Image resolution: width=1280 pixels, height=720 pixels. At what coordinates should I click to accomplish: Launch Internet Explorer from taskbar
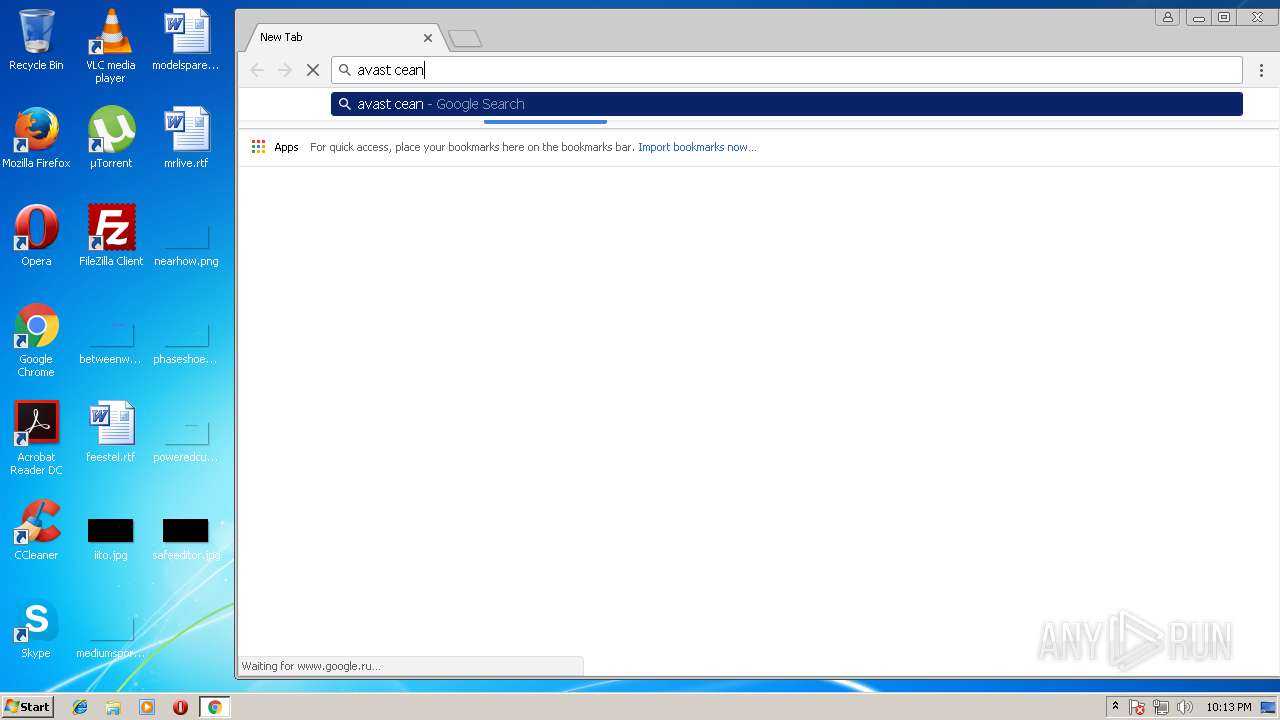point(80,707)
